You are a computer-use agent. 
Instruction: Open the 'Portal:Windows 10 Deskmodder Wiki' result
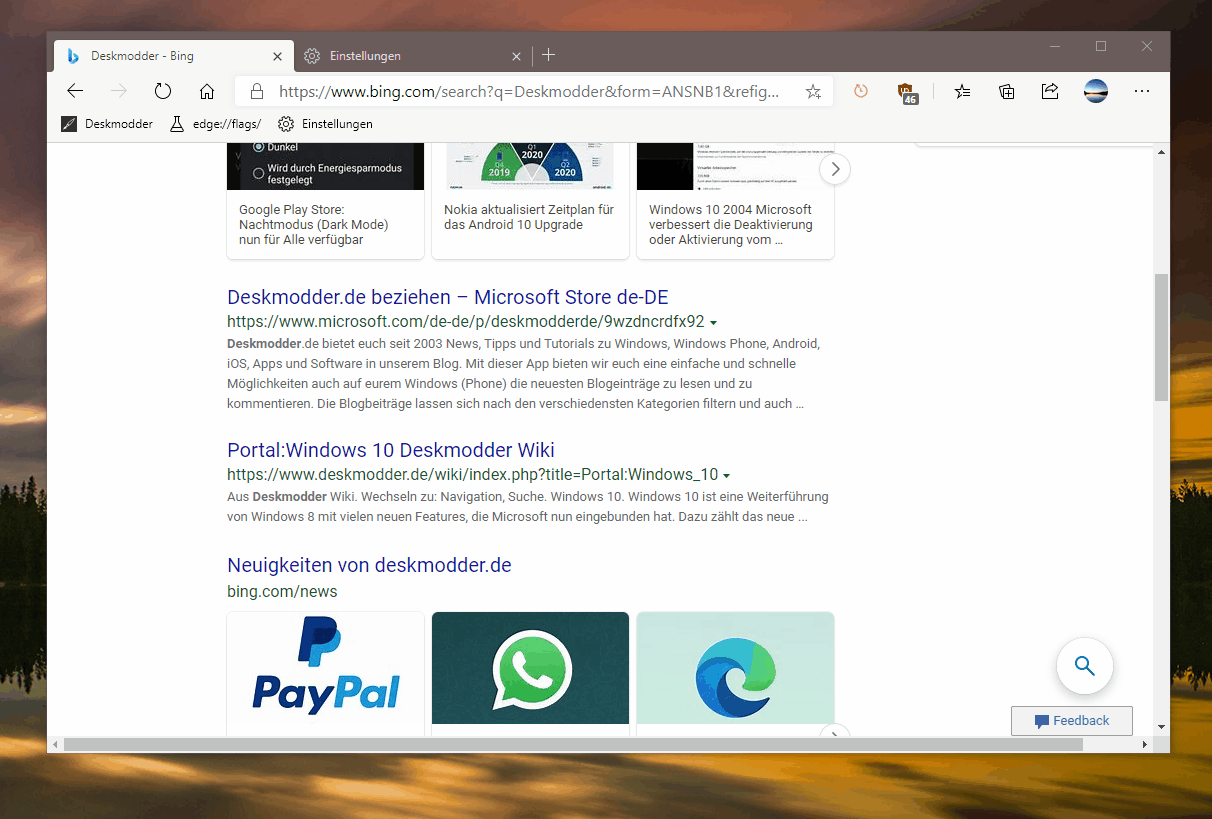(x=391, y=450)
